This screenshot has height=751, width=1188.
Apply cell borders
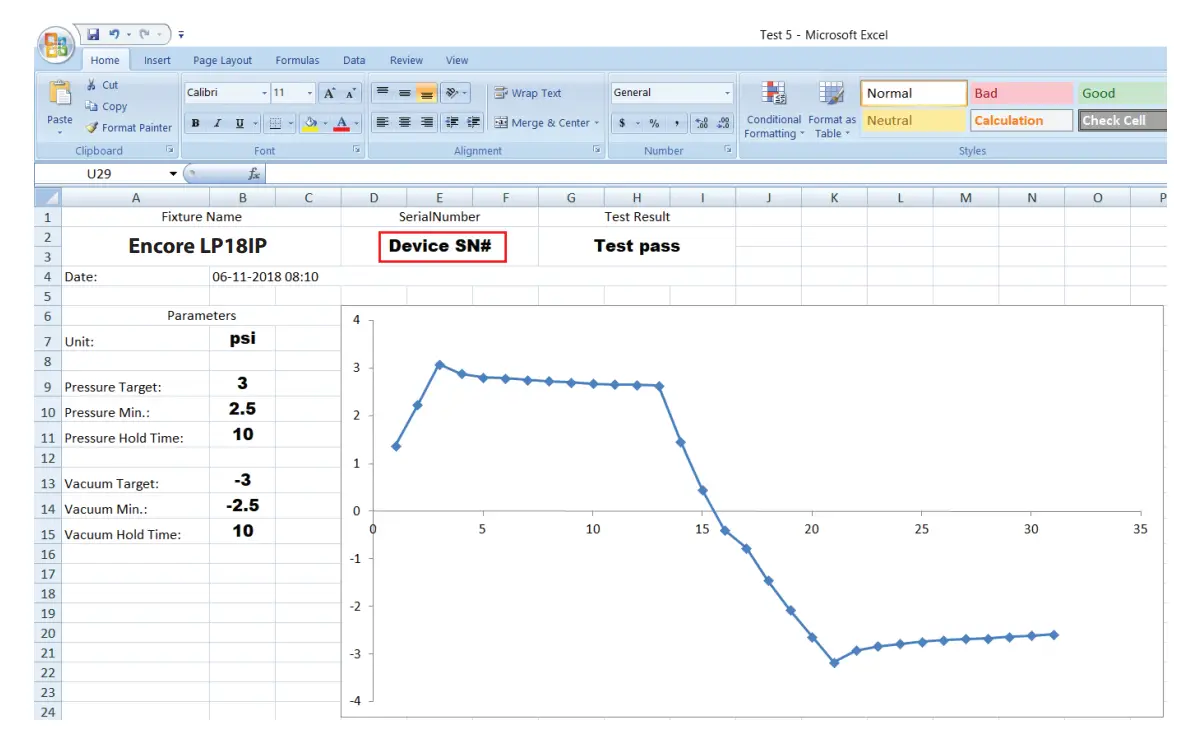click(x=275, y=123)
